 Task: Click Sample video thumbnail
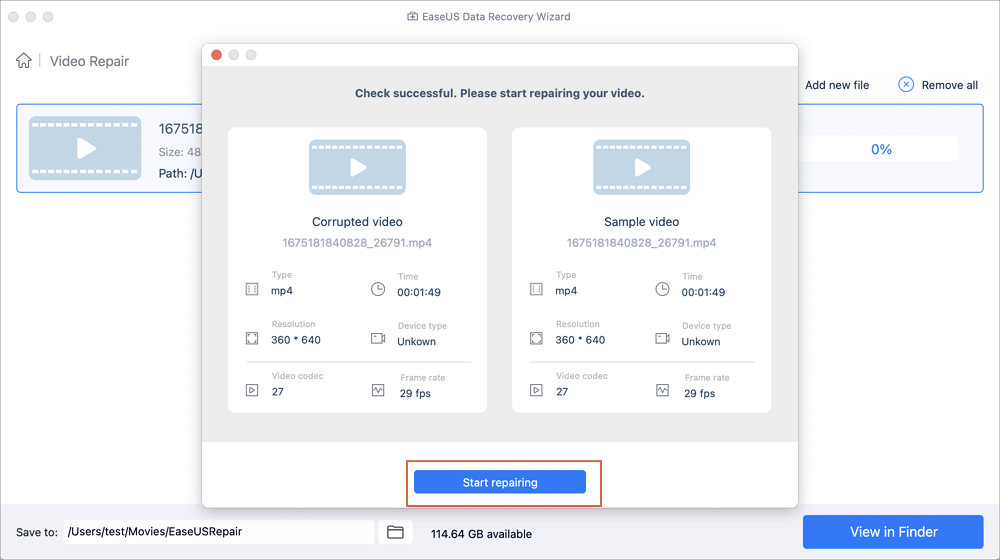(x=642, y=167)
